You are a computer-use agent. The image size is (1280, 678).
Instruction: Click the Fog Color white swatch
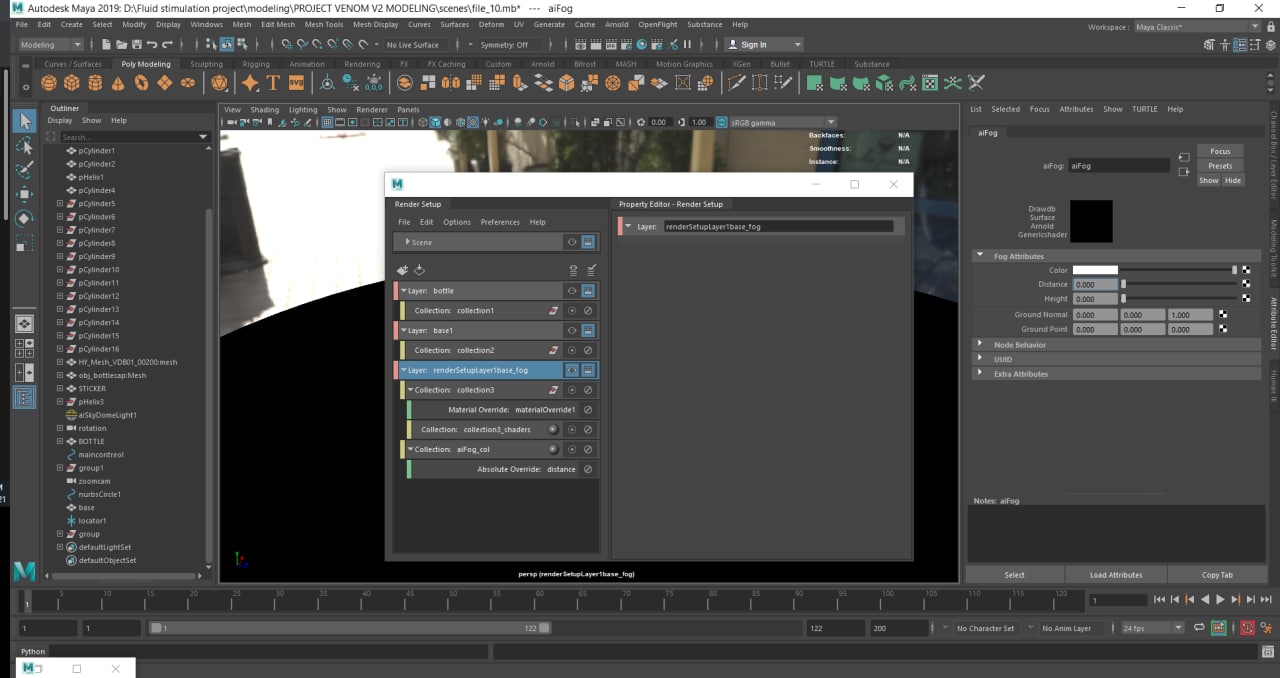pos(1095,270)
